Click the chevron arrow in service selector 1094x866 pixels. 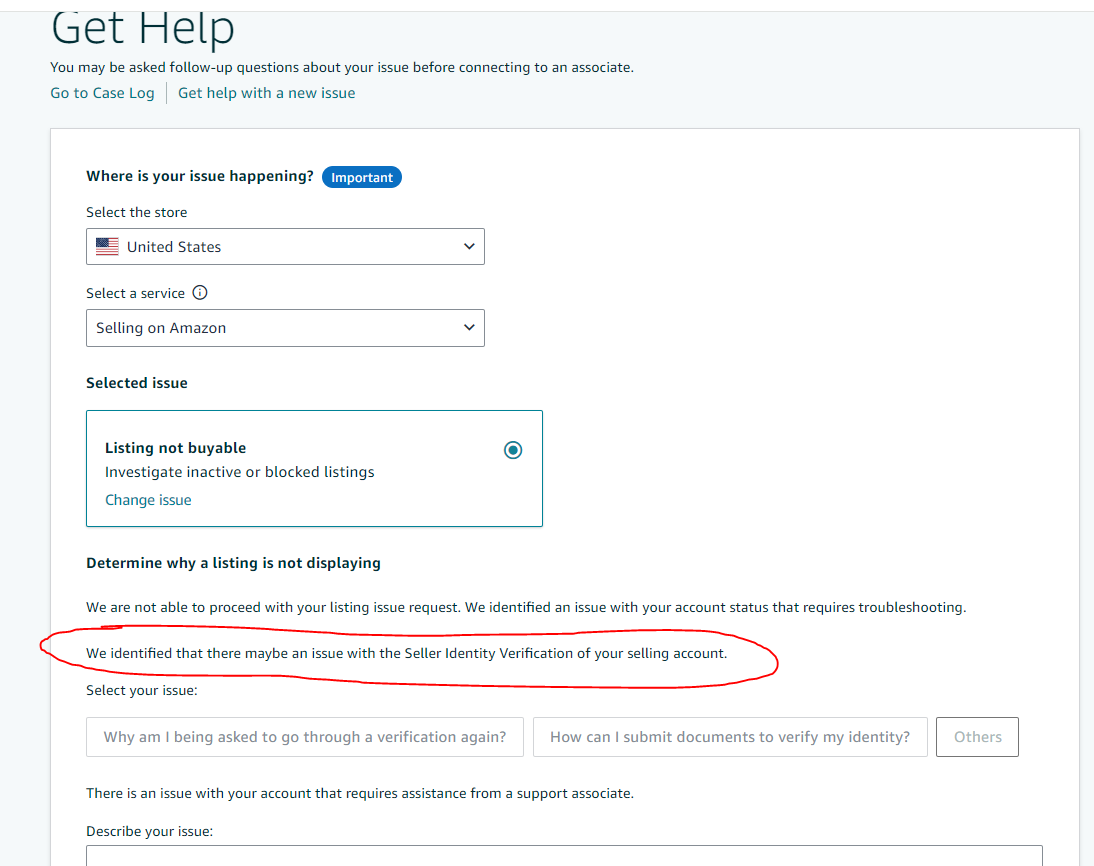469,327
